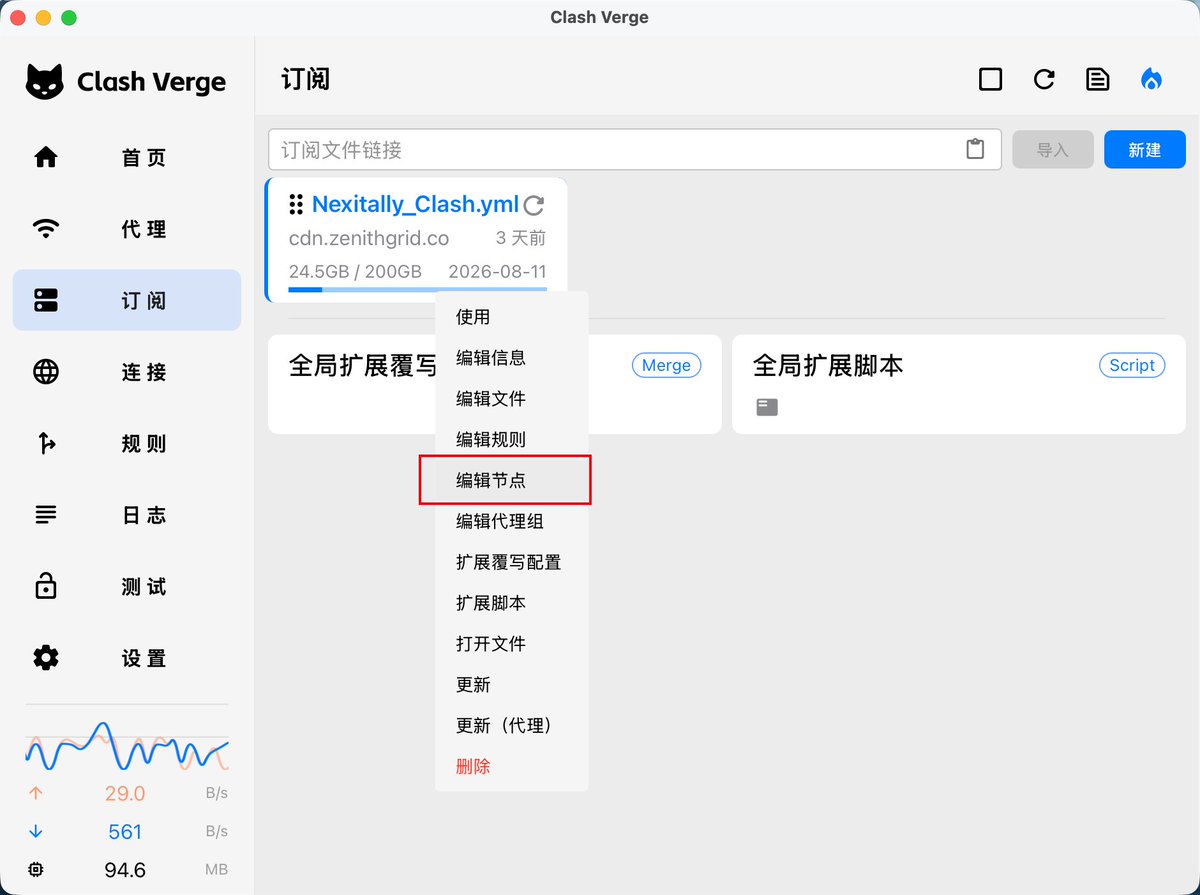The image size is (1200, 895).
Task: Choose 打开文件 menu entry
Action: 512,644
